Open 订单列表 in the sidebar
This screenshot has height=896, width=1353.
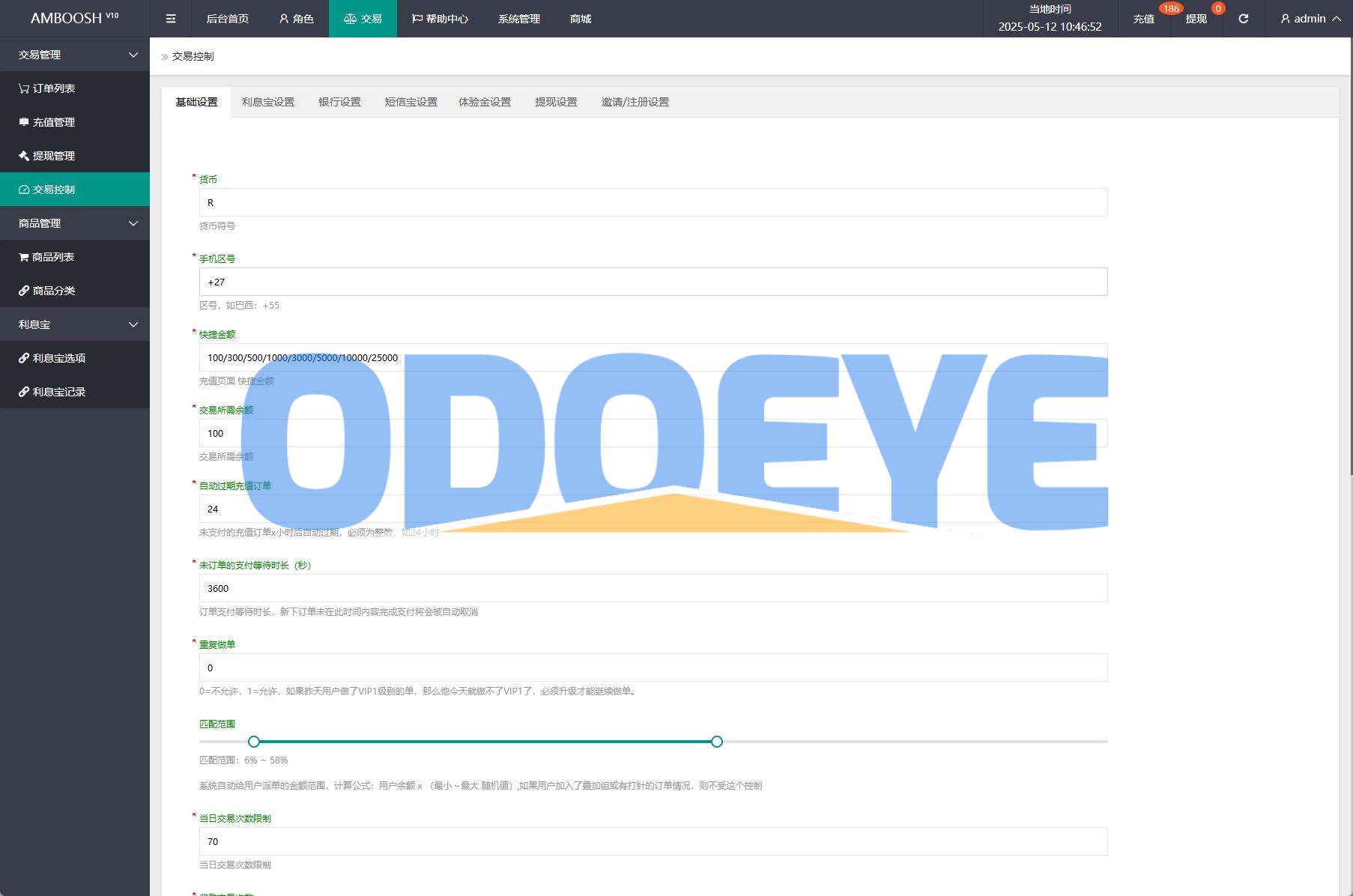[75, 88]
